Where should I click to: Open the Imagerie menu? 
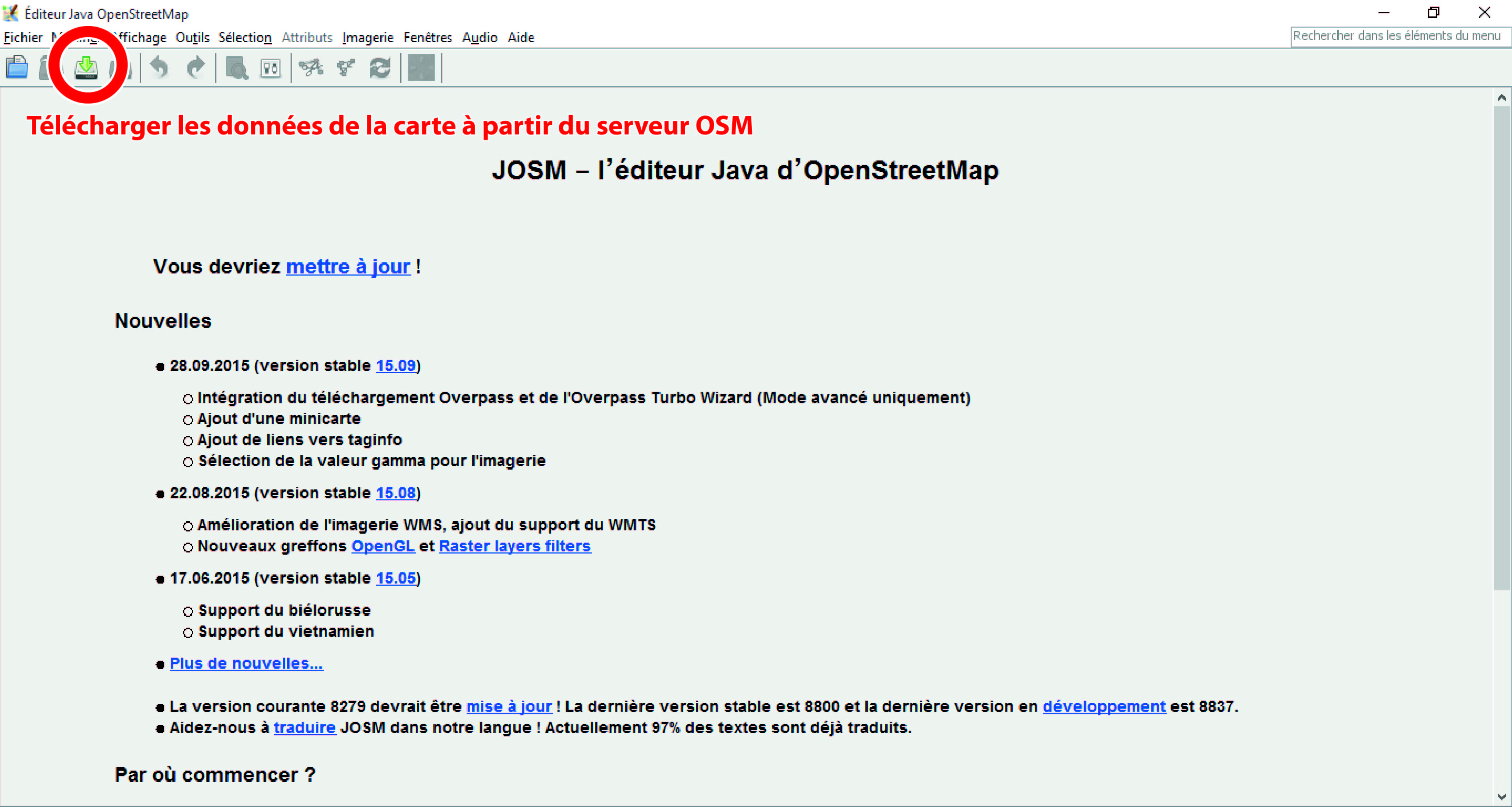[x=368, y=37]
